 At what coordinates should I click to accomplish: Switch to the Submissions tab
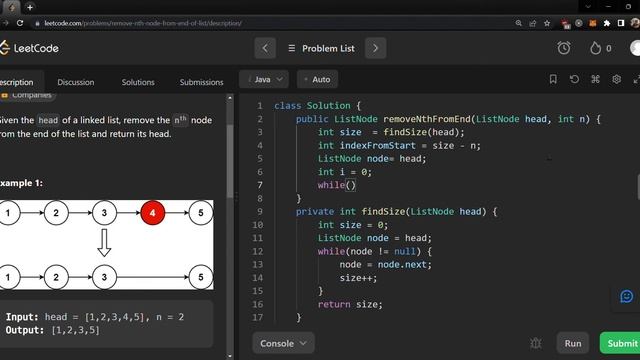click(x=202, y=82)
